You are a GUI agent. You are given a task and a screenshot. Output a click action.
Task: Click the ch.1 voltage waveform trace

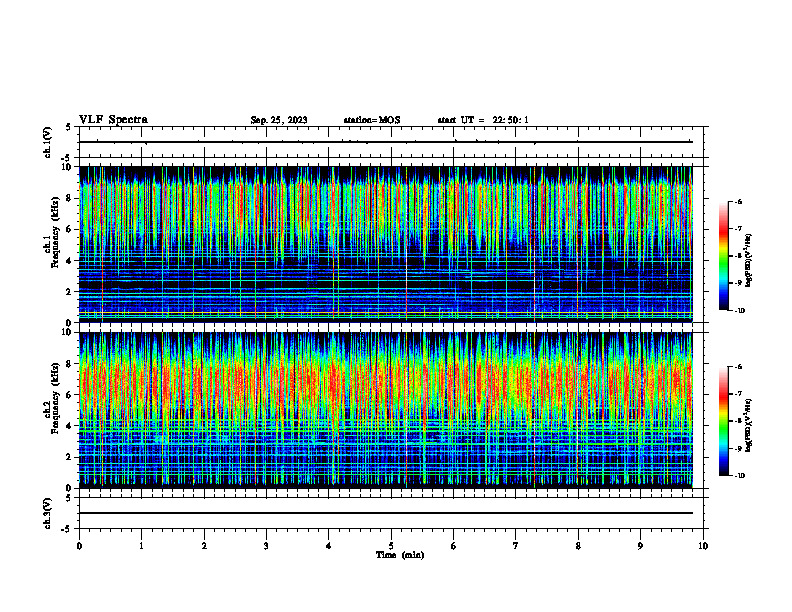point(386,142)
